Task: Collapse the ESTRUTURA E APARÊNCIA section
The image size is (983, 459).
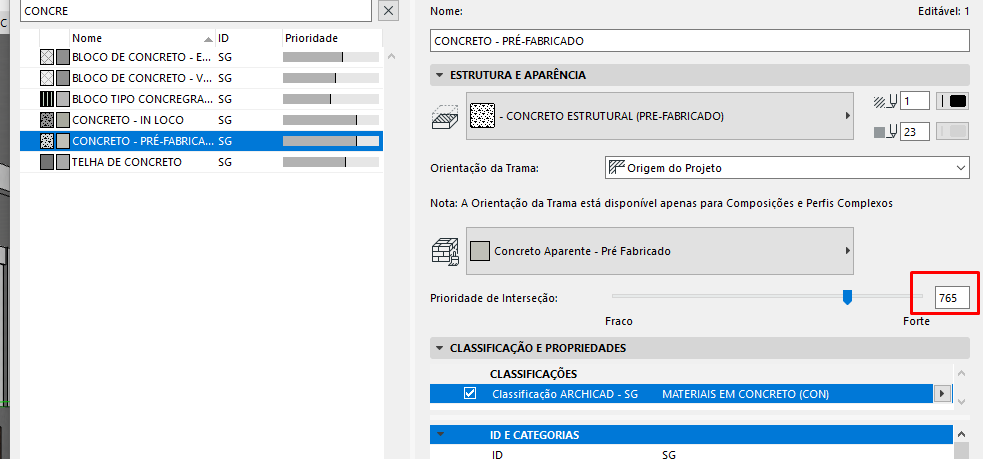Action: click(440, 75)
